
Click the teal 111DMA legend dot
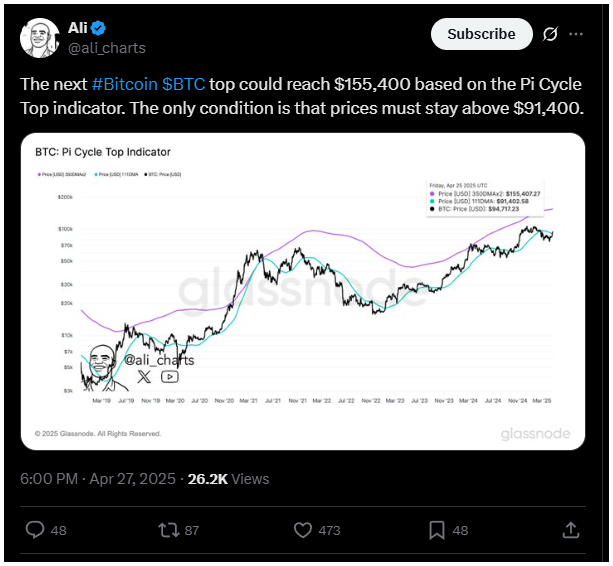(96, 174)
